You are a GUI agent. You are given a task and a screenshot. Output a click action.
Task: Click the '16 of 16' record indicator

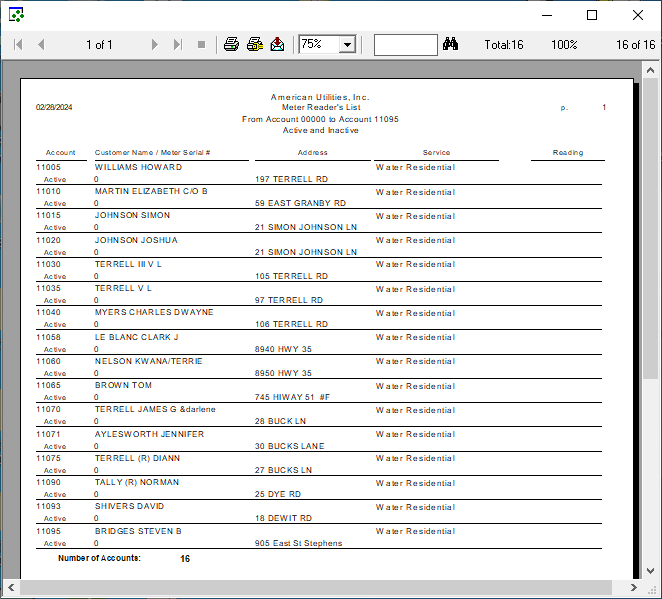coord(635,45)
